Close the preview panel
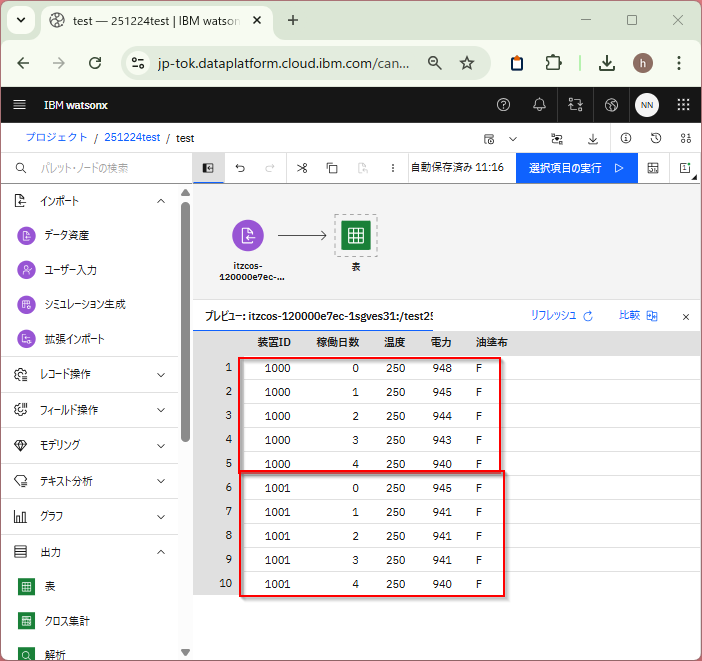702x661 pixels. click(685, 317)
